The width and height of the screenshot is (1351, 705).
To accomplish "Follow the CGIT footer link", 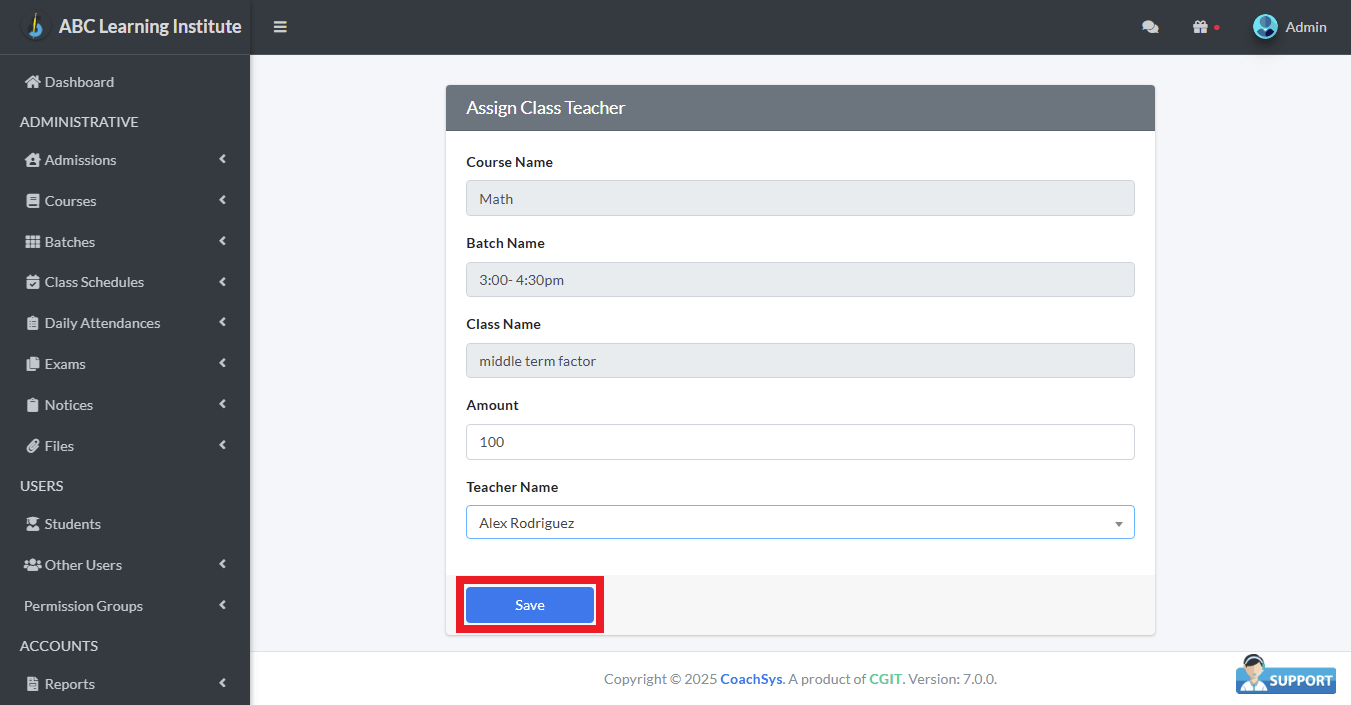I will pyautogui.click(x=886, y=679).
